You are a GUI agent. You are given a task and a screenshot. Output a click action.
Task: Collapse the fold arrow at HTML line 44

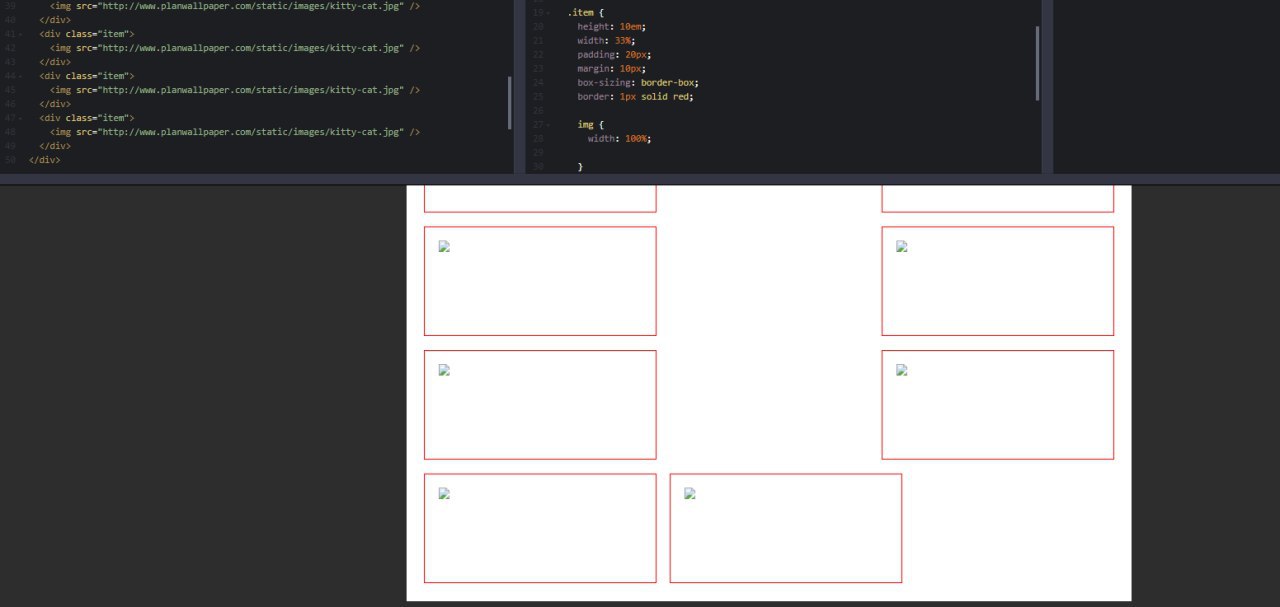point(20,76)
